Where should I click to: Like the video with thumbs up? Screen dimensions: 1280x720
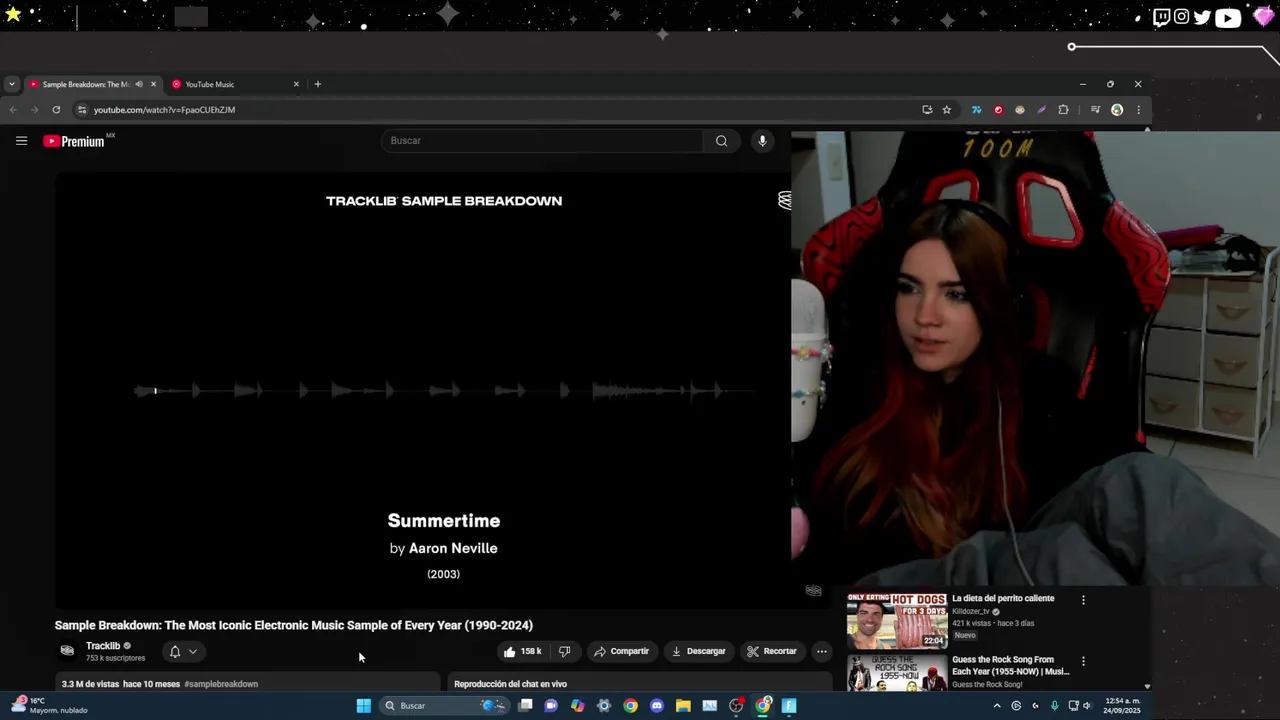(x=522, y=651)
